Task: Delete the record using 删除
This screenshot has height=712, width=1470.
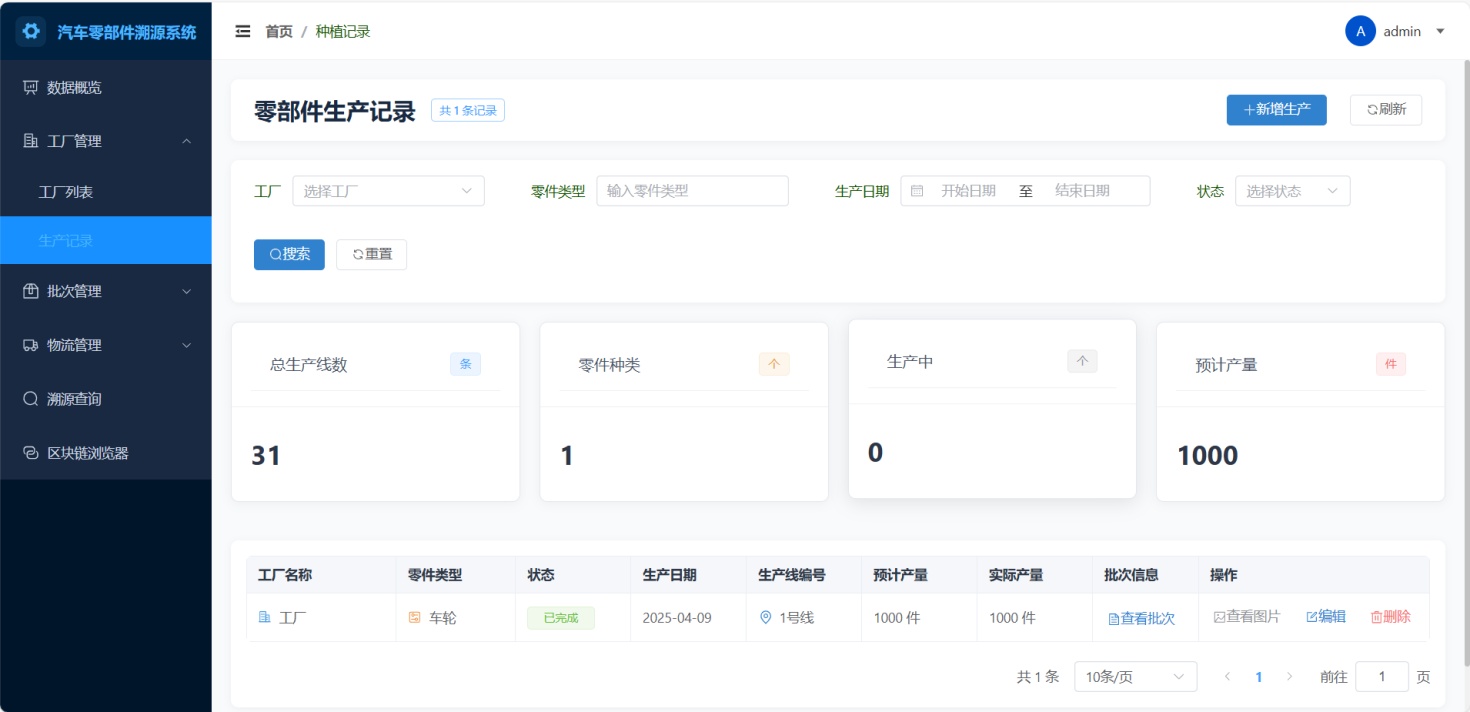Action: tap(1390, 617)
